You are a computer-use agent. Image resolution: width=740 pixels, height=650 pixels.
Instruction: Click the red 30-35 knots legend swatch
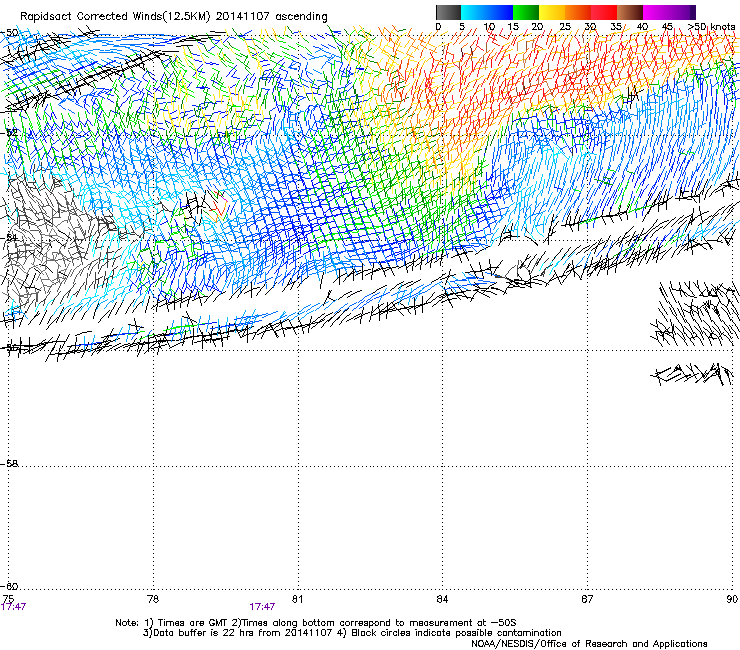coord(604,12)
